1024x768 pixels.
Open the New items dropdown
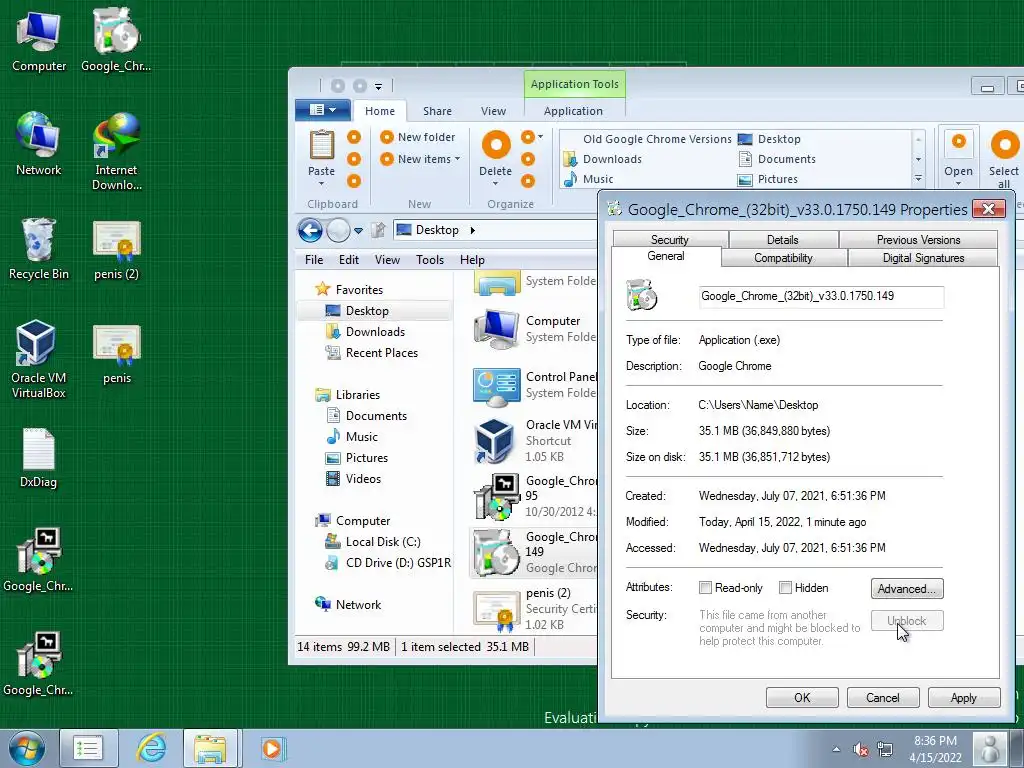pos(421,159)
